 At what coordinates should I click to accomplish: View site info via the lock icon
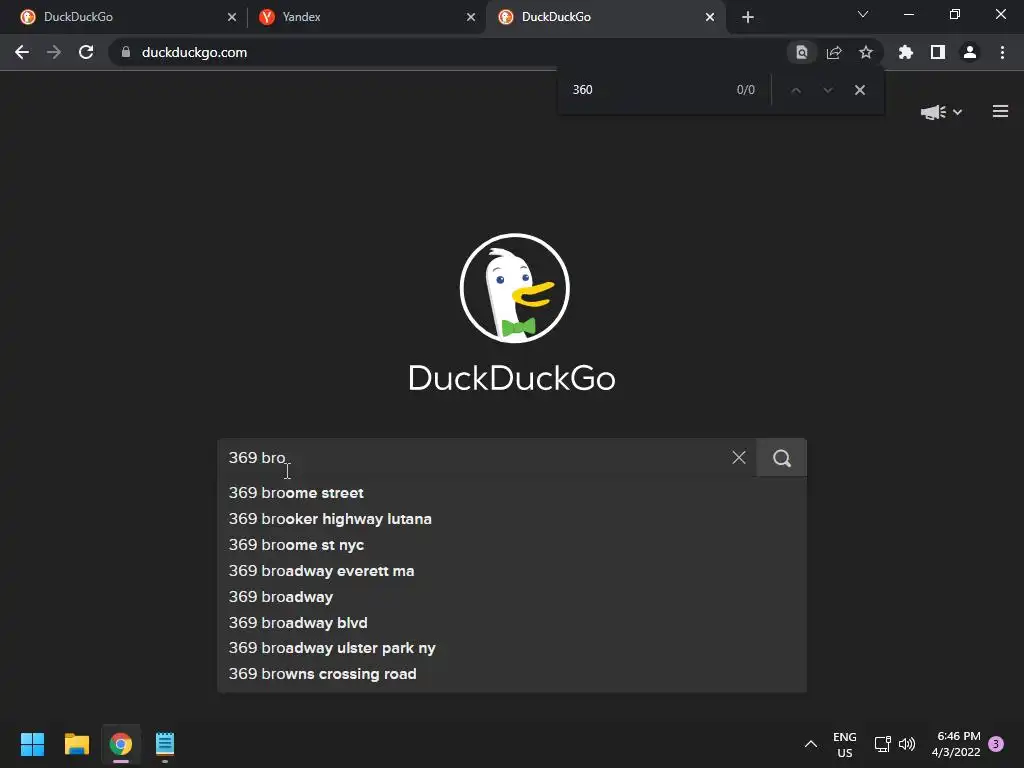pyautogui.click(x=126, y=52)
